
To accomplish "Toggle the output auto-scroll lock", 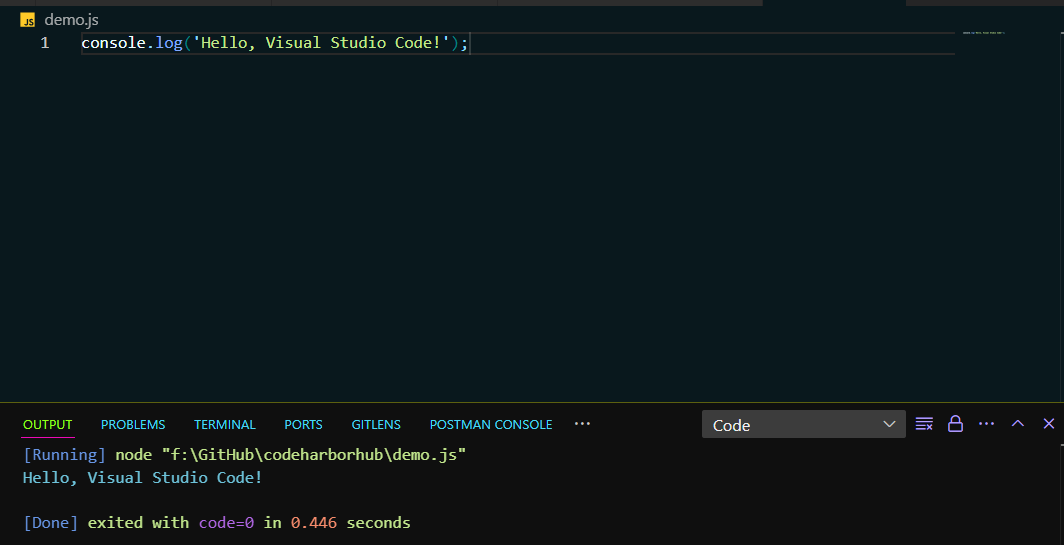I will pyautogui.click(x=955, y=424).
